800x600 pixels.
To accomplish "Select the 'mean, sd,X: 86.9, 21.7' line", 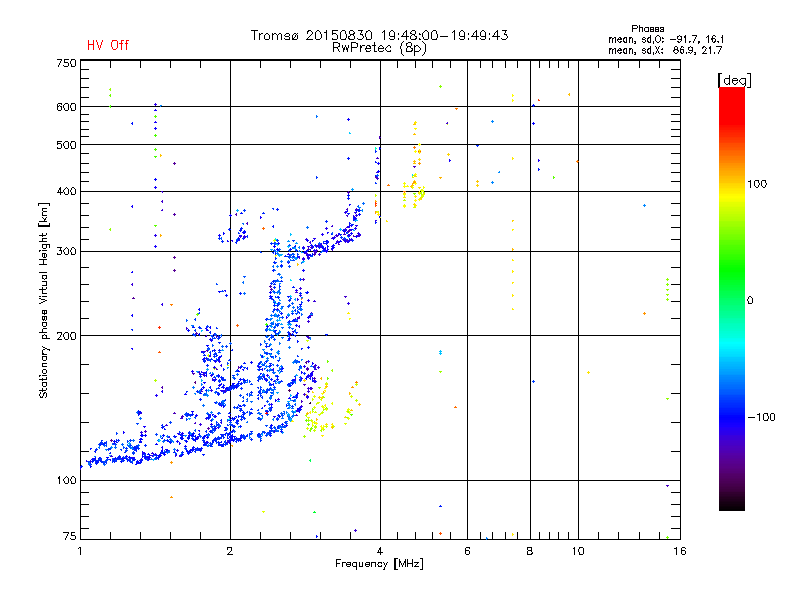I will (665, 50).
